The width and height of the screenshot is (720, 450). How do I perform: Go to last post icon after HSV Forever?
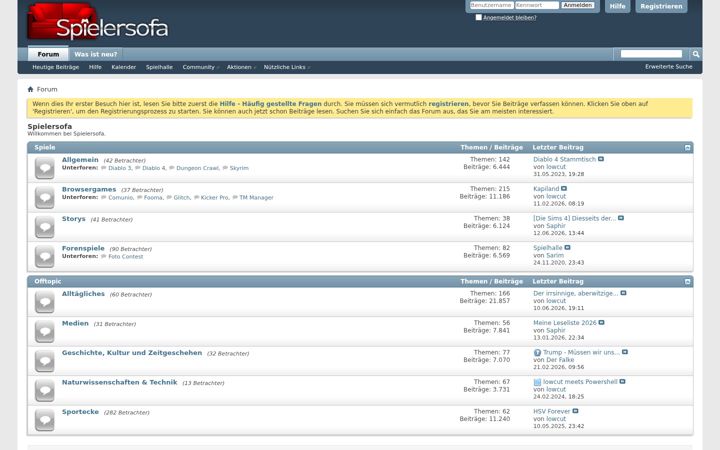pos(575,411)
